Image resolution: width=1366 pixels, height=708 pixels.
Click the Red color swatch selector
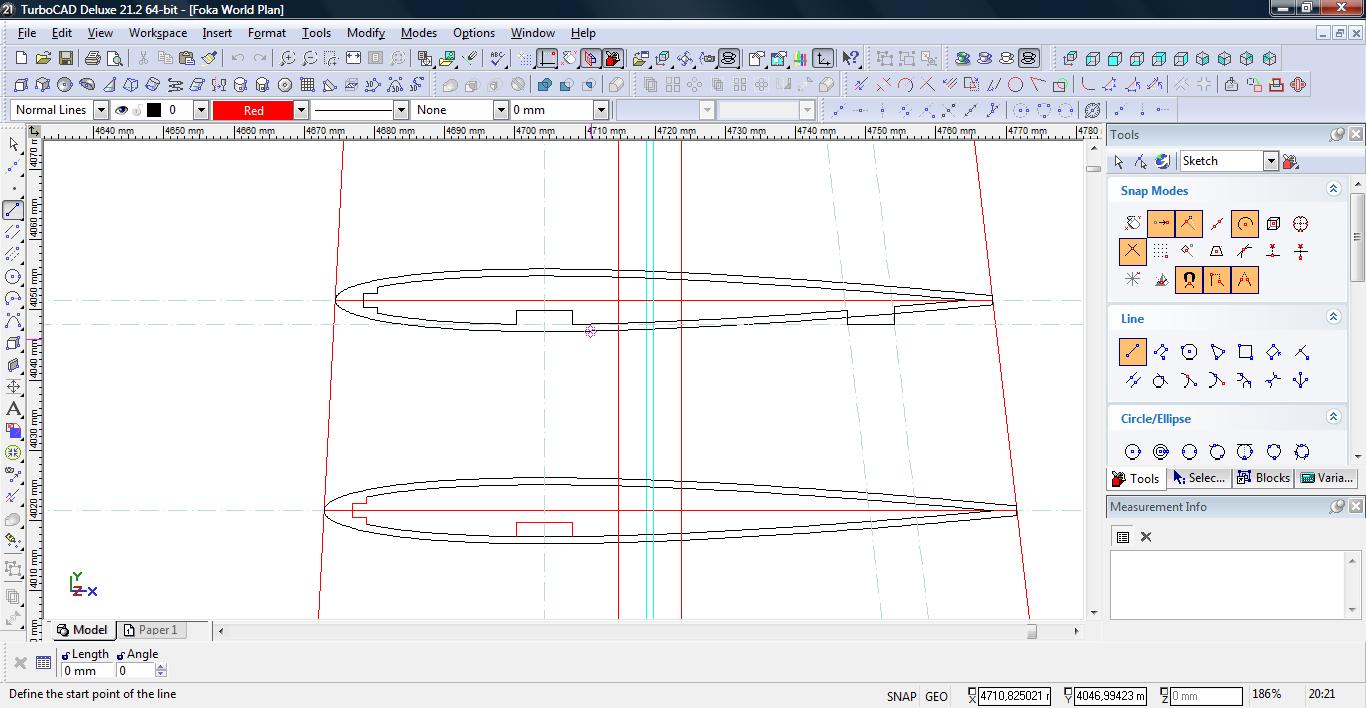coord(253,110)
